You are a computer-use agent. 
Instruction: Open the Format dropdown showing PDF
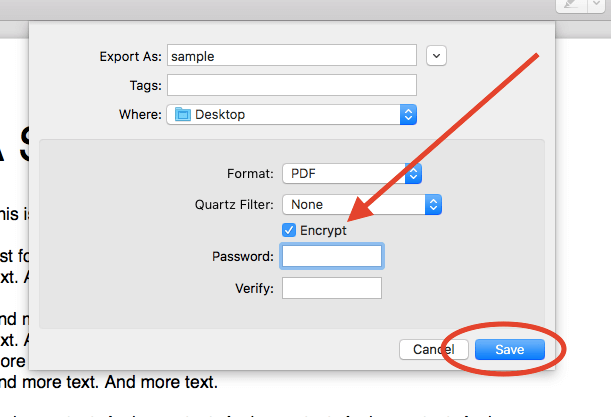[352, 174]
